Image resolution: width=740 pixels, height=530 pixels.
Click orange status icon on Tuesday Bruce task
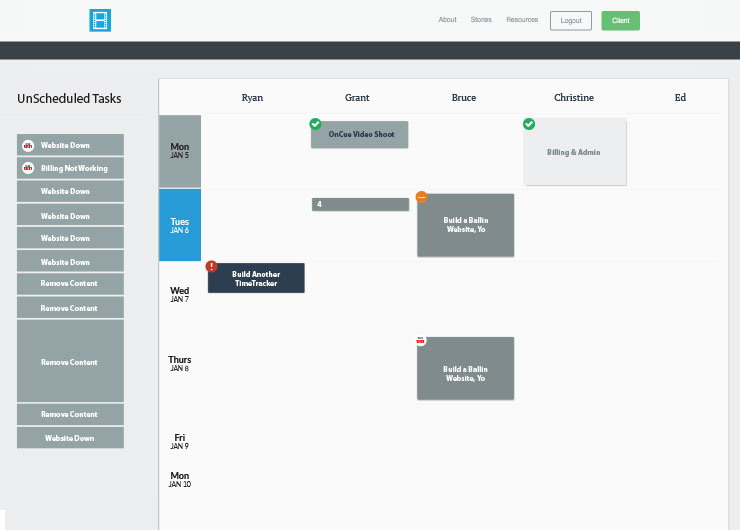[421, 197]
